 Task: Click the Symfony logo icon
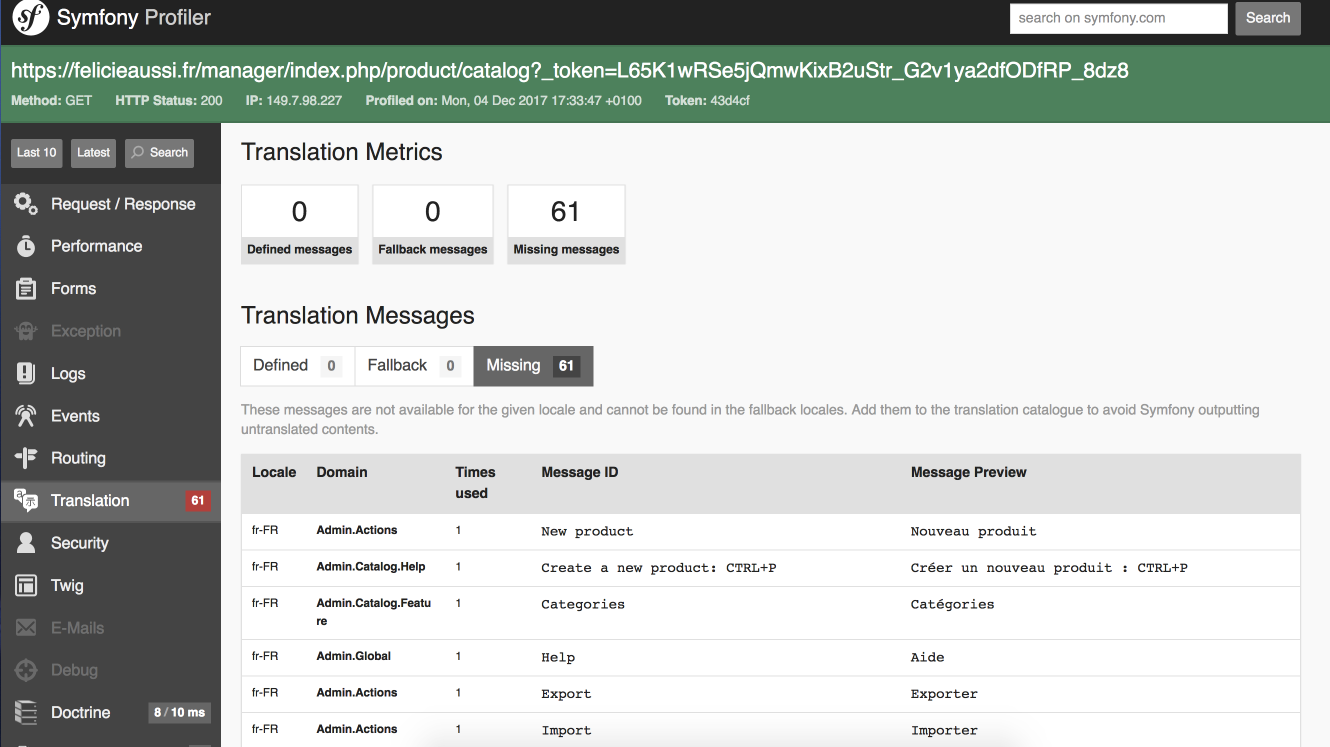tap(30, 18)
